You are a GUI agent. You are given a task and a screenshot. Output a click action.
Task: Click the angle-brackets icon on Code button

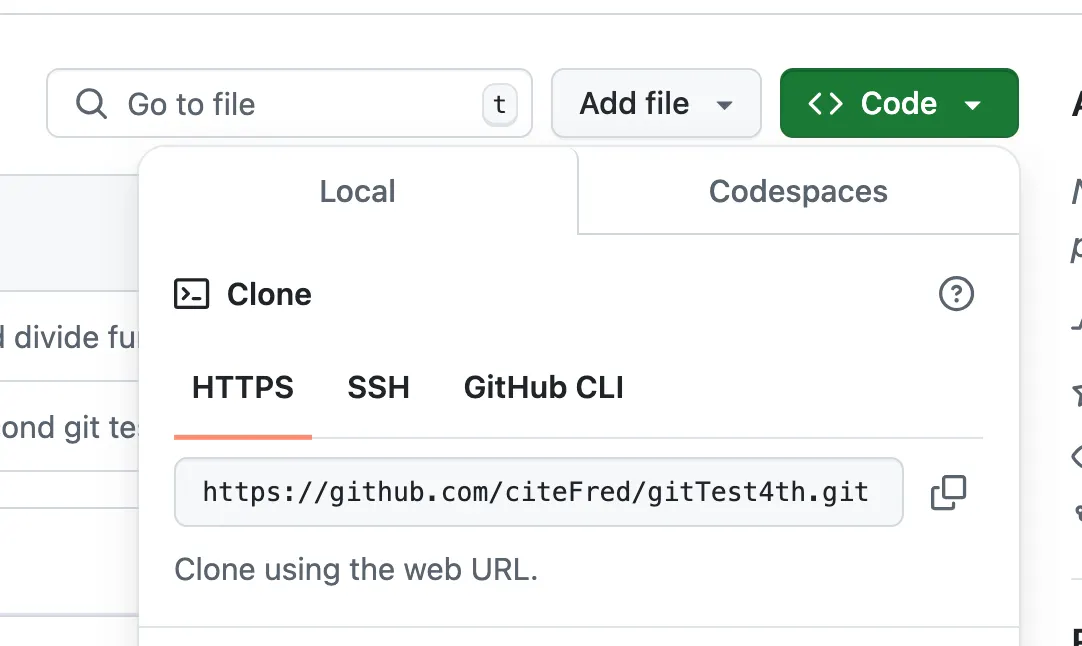click(x=825, y=104)
